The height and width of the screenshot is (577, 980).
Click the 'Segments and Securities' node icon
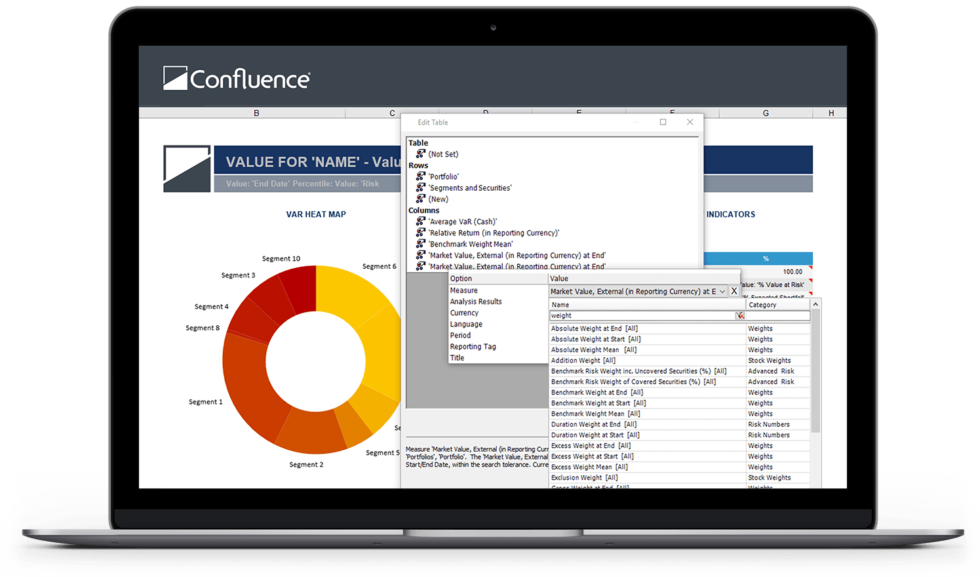tap(420, 187)
